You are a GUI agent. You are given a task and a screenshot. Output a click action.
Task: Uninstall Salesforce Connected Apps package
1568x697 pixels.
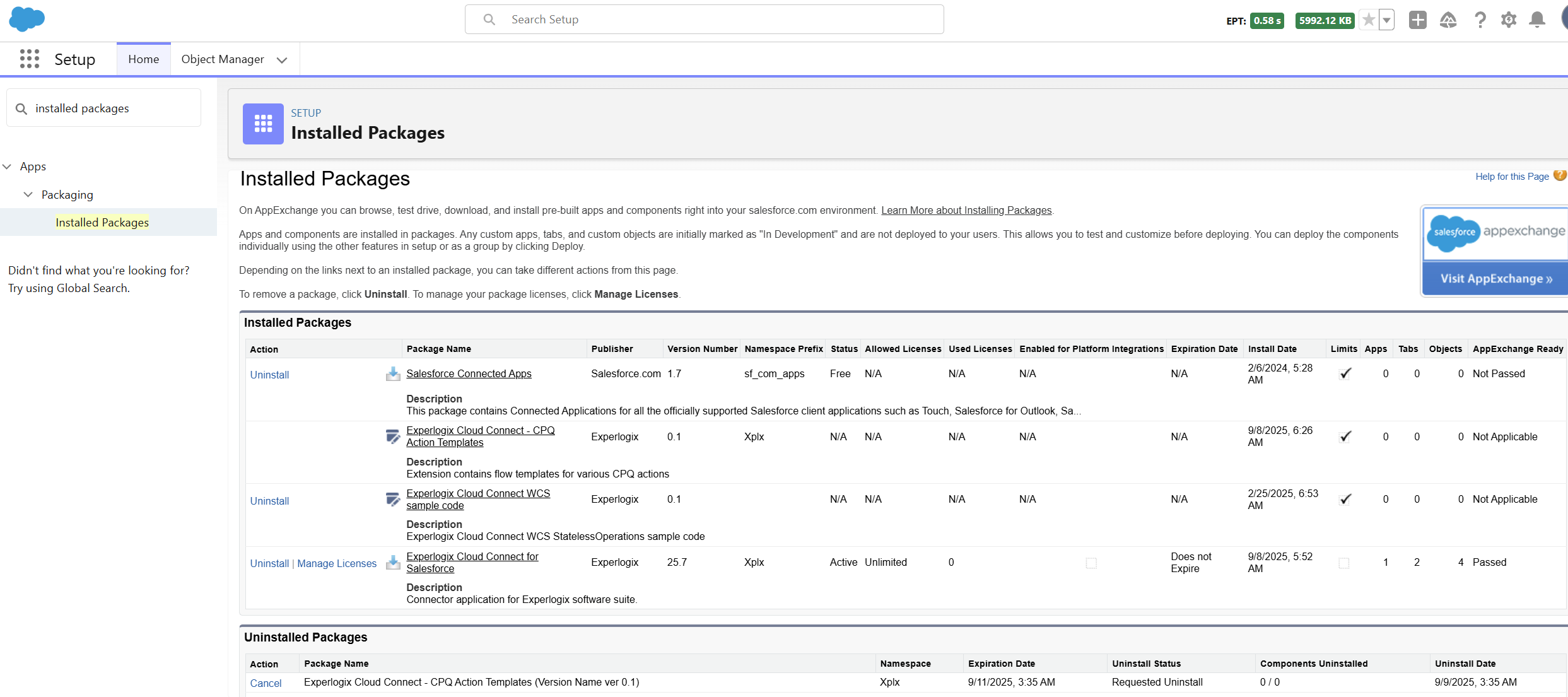click(269, 375)
